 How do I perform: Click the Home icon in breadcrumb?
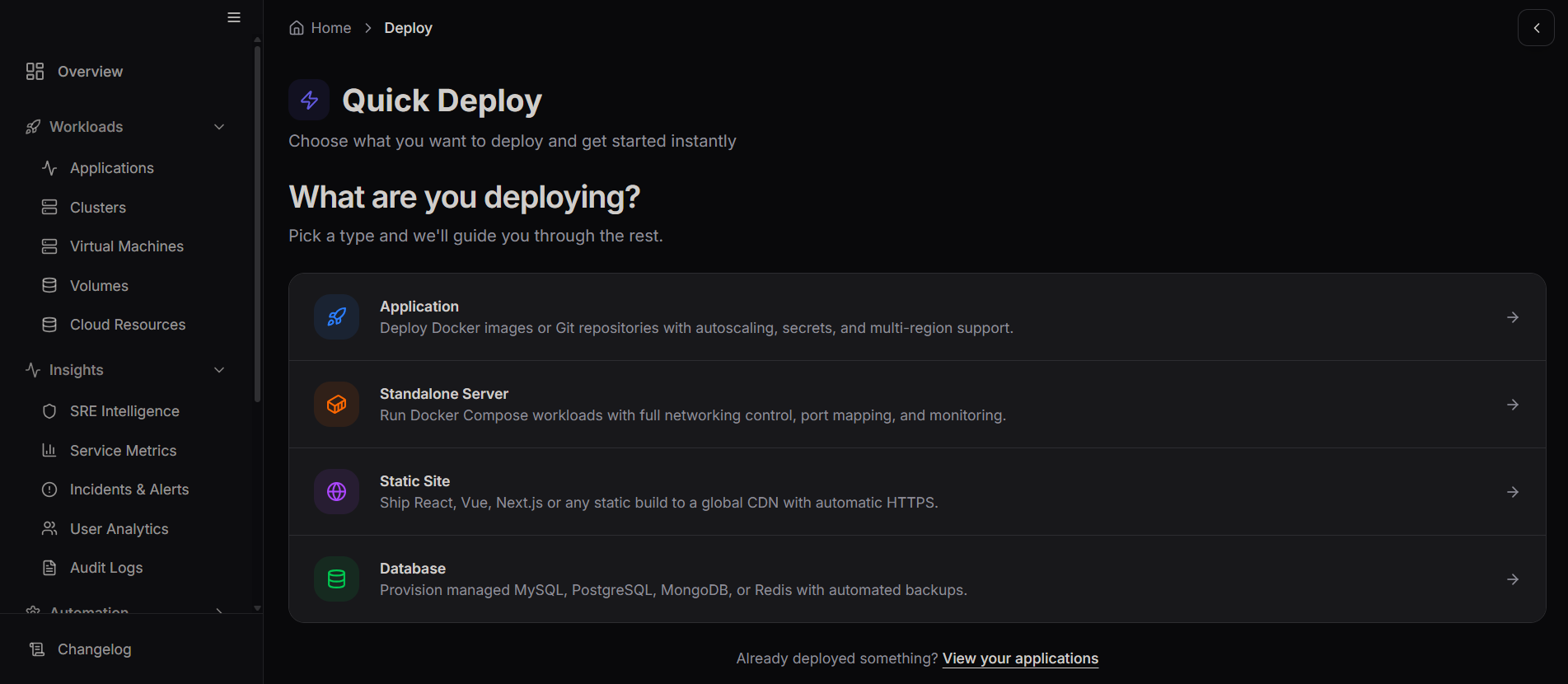pos(297,28)
